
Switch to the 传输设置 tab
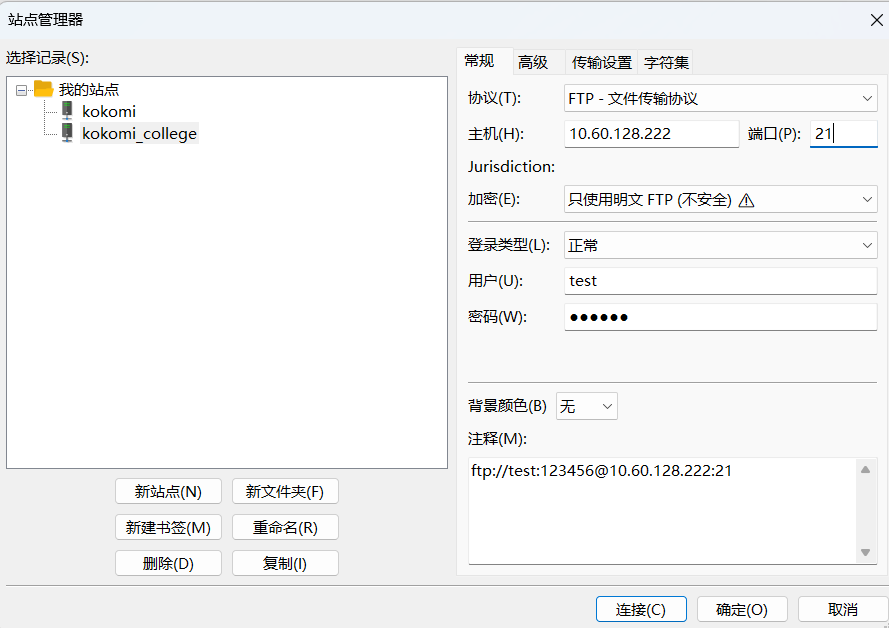coord(602,62)
